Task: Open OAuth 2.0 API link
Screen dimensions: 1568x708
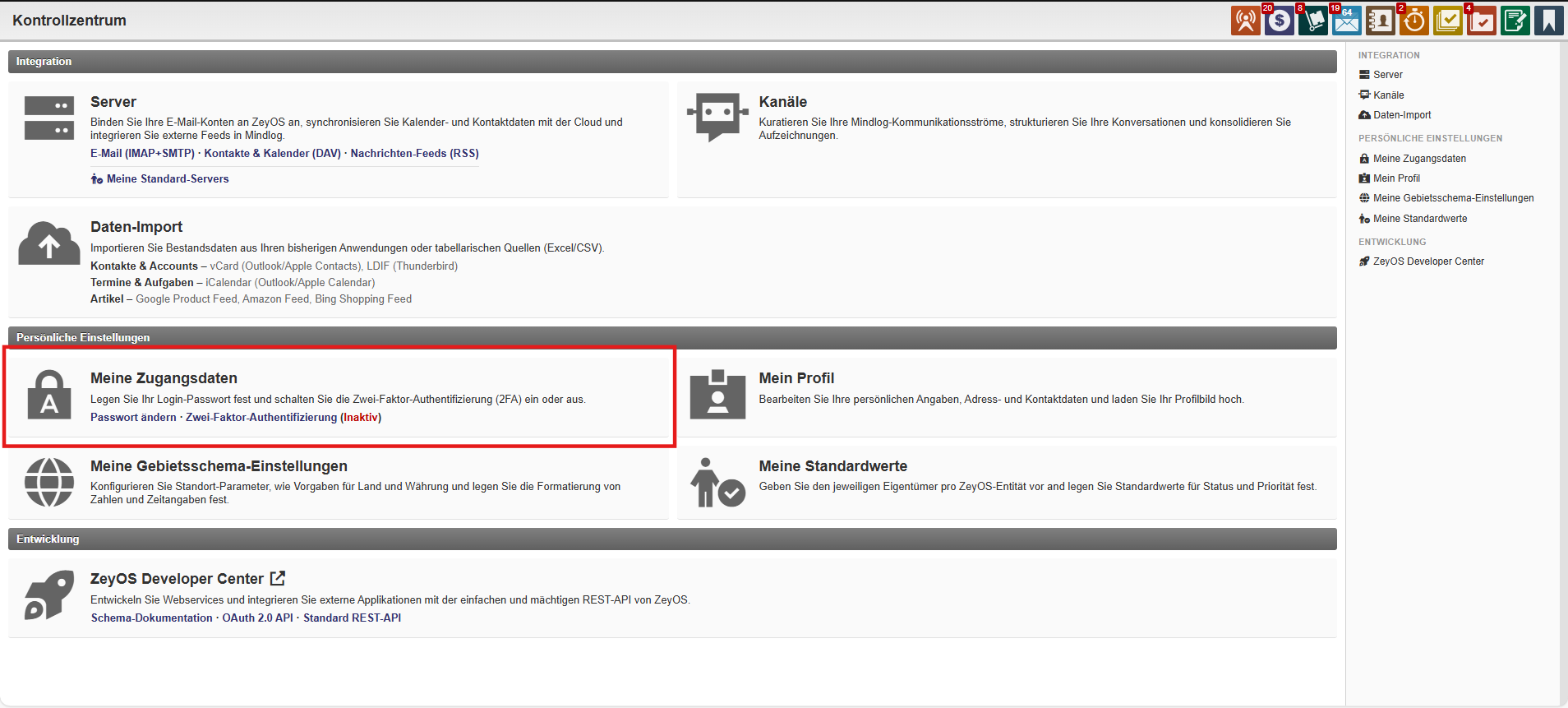Action: point(257,618)
